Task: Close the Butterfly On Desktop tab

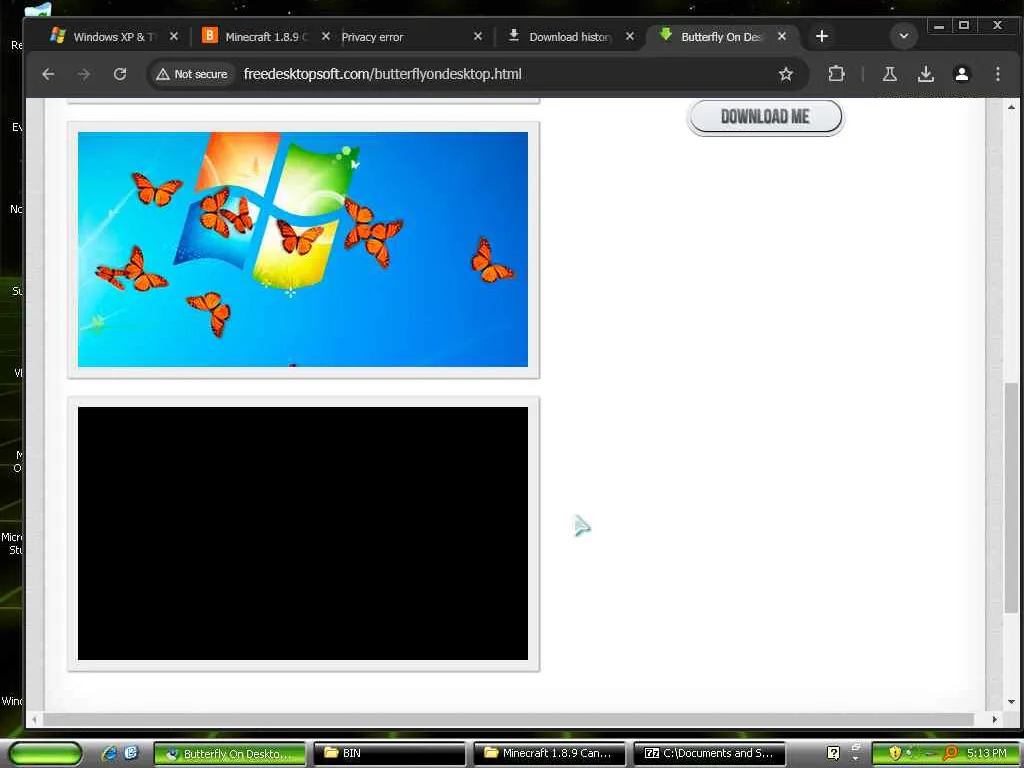Action: tap(782, 37)
